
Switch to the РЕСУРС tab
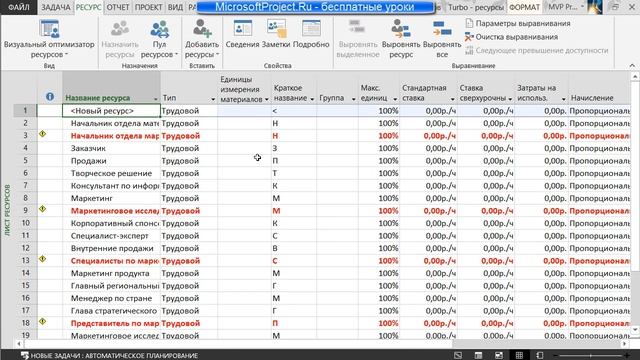[x=89, y=7]
